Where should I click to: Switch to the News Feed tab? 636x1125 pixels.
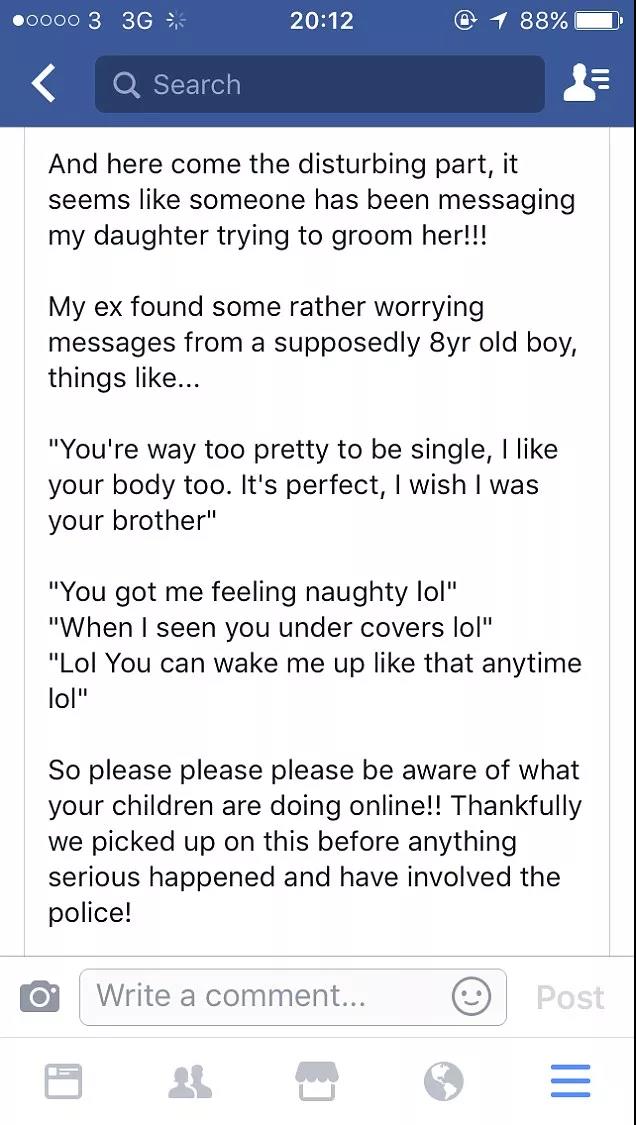[63, 1081]
